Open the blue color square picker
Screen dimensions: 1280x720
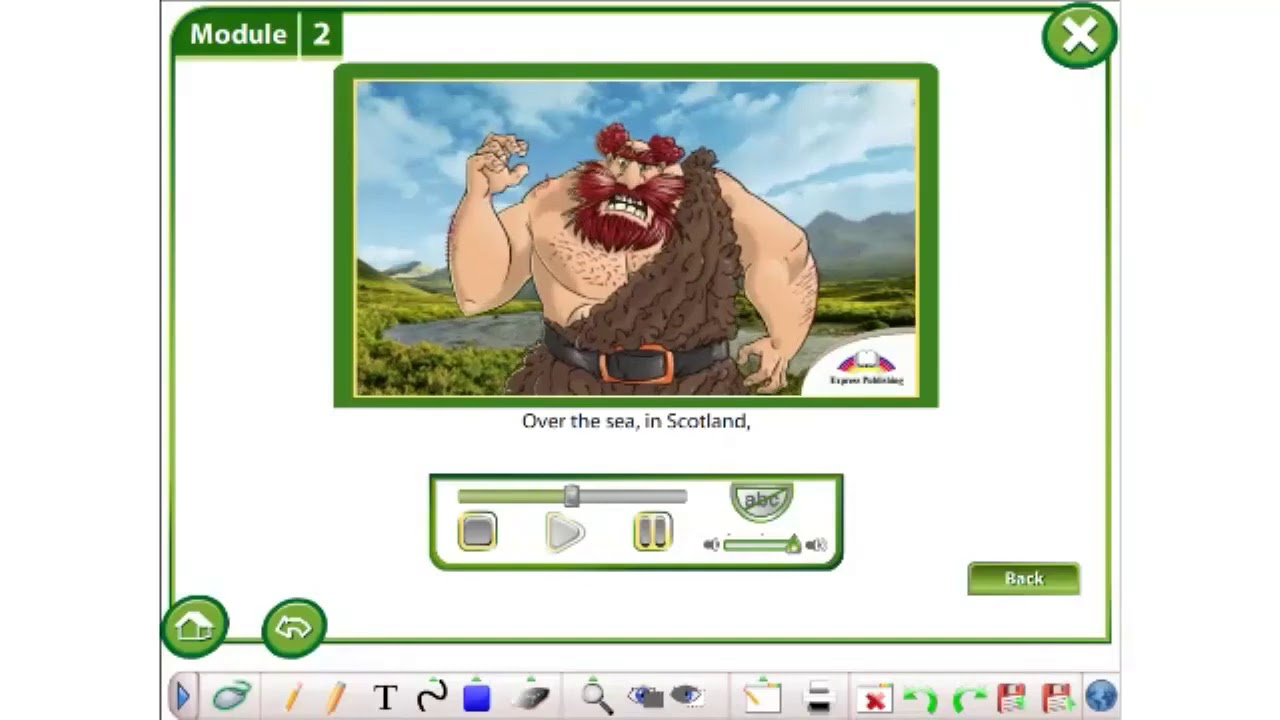click(477, 697)
